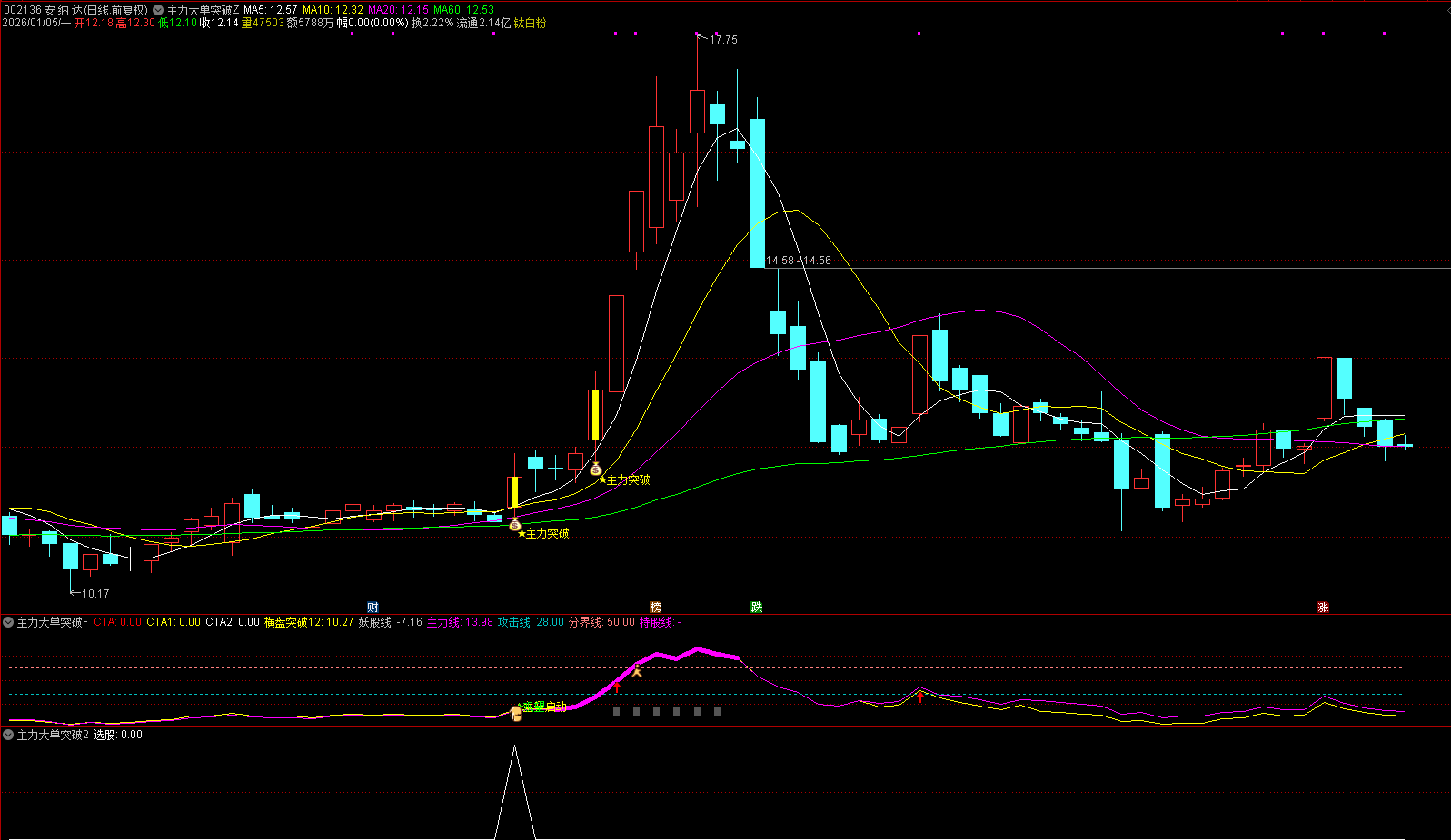
Task: Click the 10.17 low price marker
Action: (x=95, y=594)
